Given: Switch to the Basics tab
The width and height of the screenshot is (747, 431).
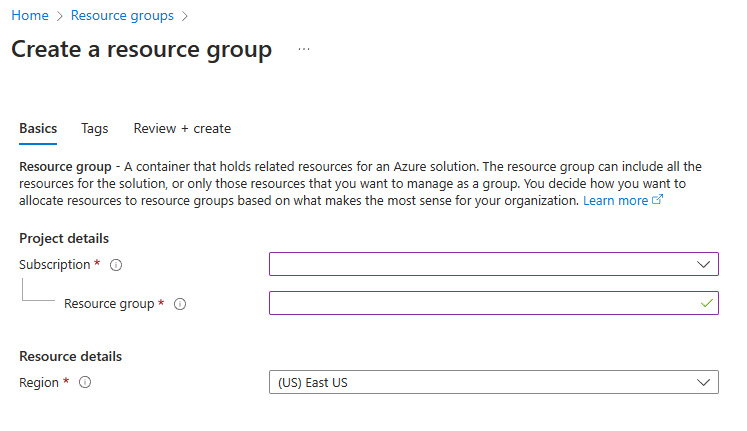Looking at the screenshot, I should click(38, 129).
